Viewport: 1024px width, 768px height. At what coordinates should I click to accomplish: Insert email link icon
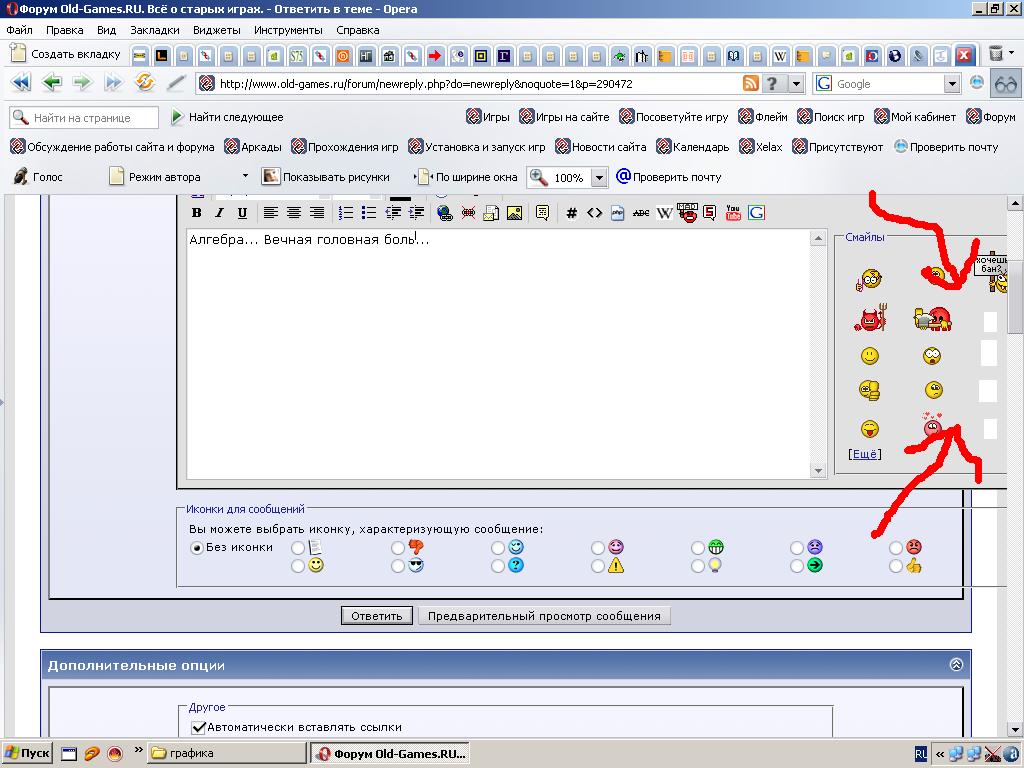point(491,213)
